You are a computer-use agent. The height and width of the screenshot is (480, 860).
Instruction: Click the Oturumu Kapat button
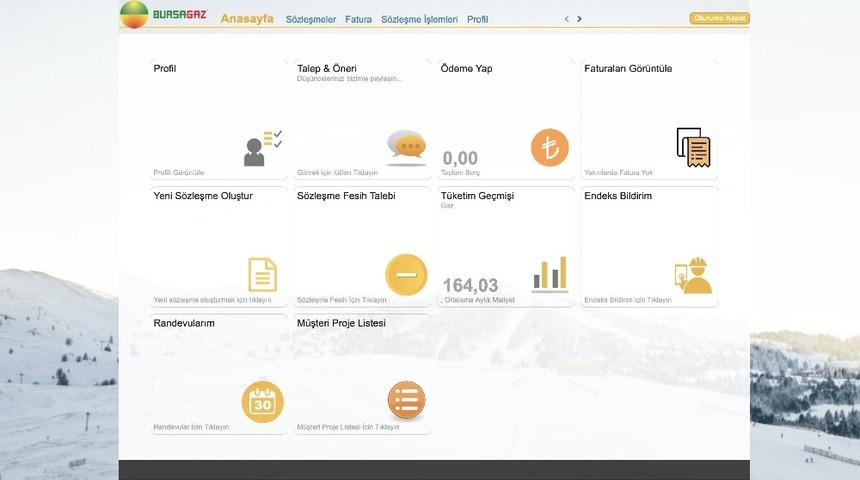coord(719,18)
